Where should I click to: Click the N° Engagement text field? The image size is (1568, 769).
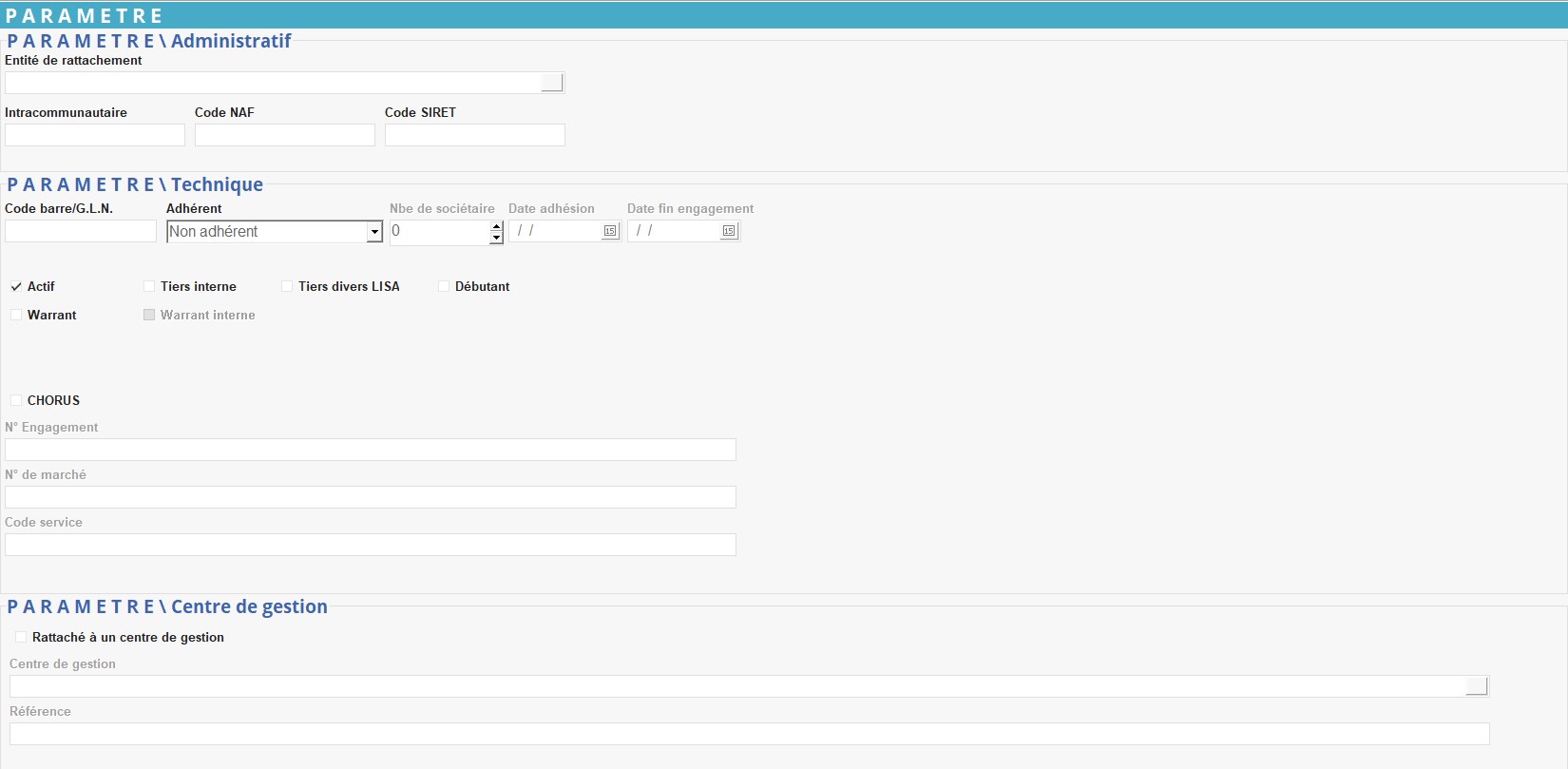click(370, 450)
